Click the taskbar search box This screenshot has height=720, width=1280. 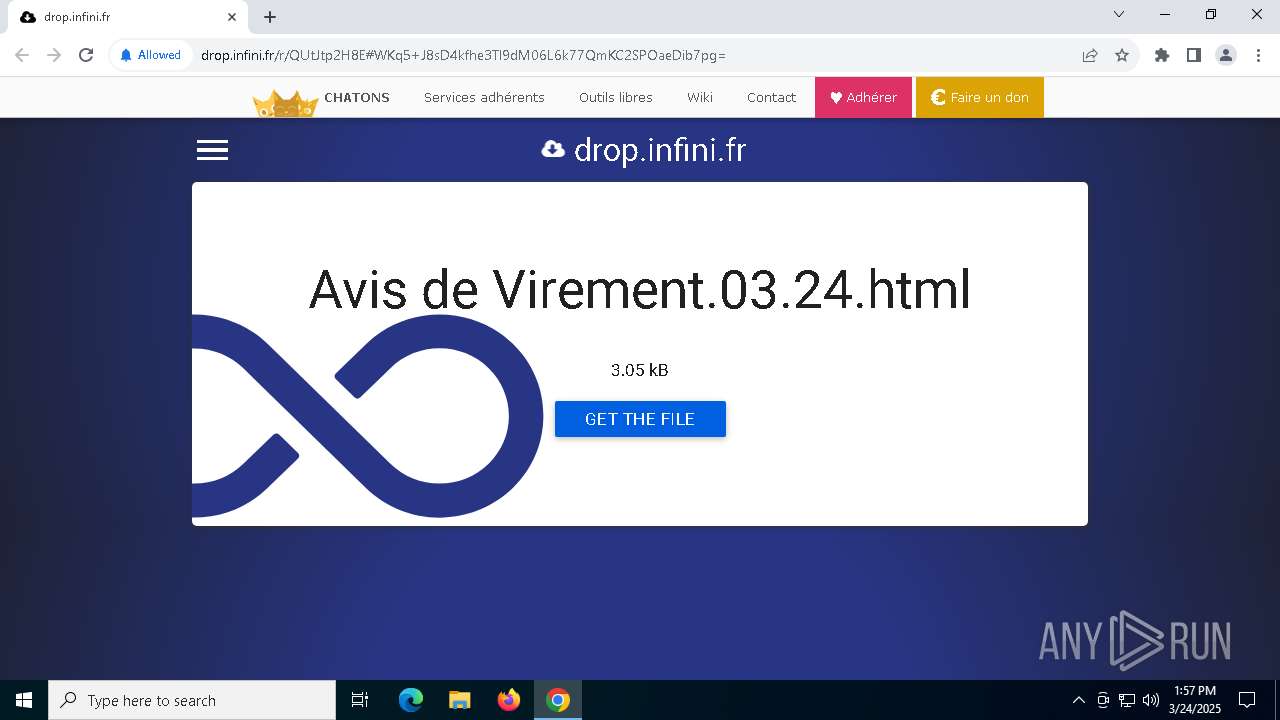click(192, 700)
